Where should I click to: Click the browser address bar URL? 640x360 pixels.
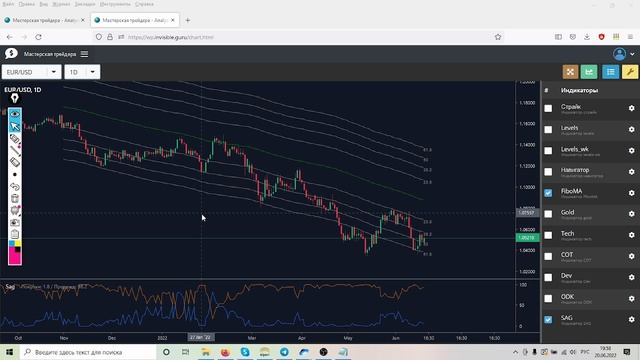coord(170,37)
